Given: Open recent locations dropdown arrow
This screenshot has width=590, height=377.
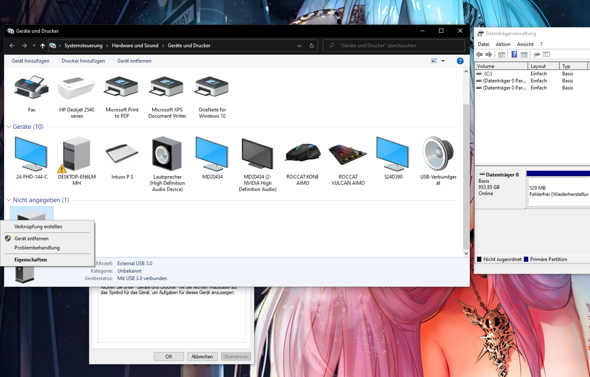Looking at the screenshot, I should point(34,46).
